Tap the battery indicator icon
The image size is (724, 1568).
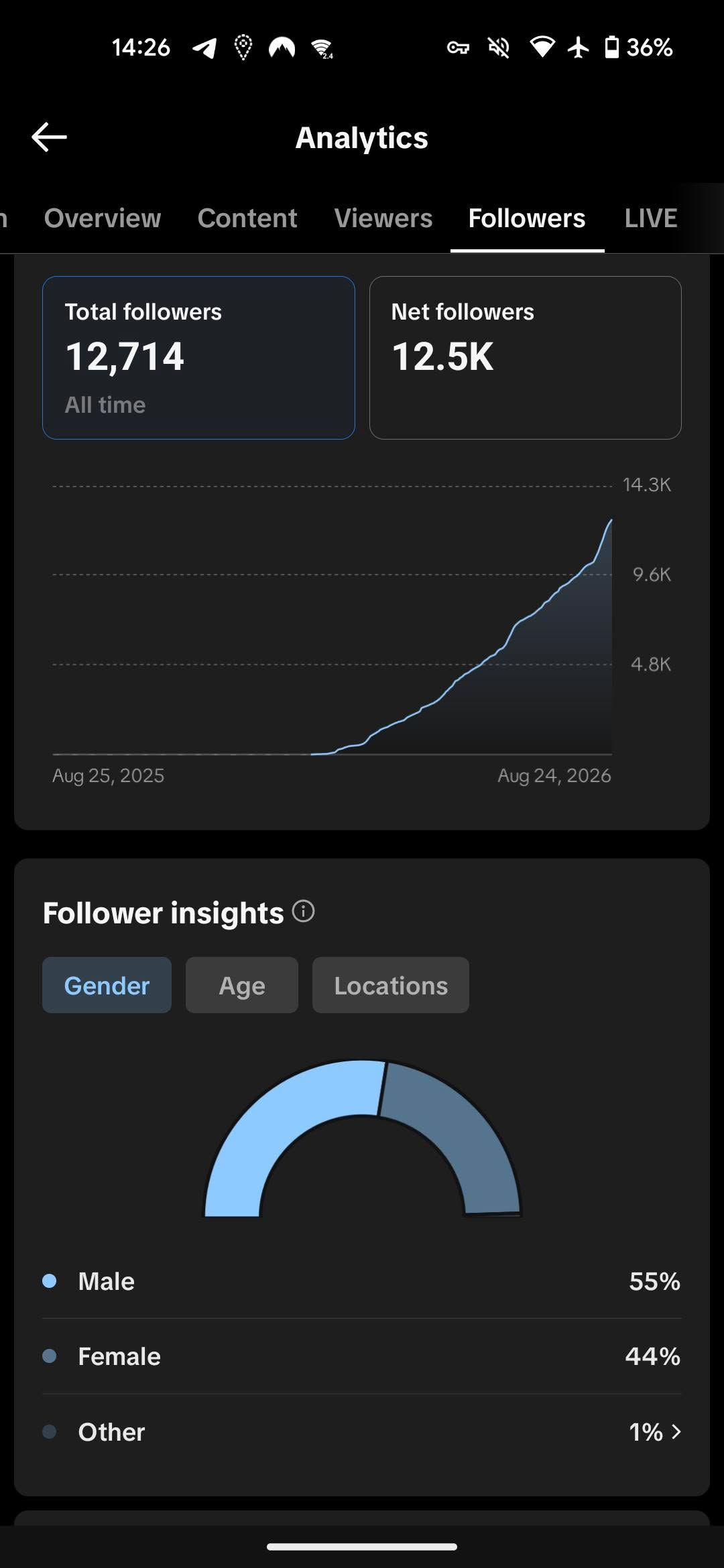(x=611, y=48)
